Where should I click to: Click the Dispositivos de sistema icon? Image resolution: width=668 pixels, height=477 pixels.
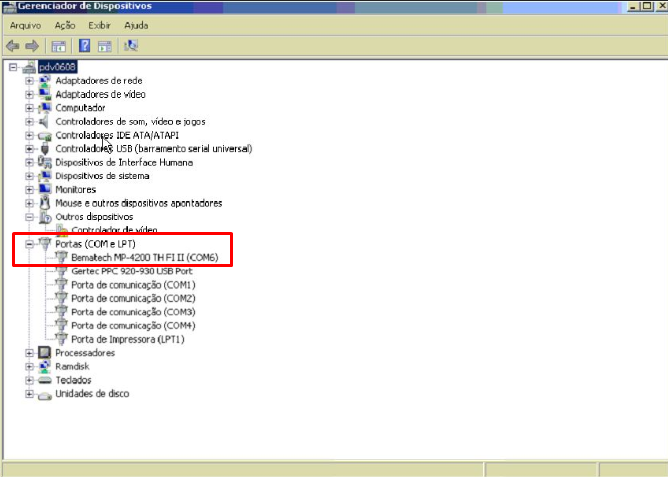(x=45, y=176)
